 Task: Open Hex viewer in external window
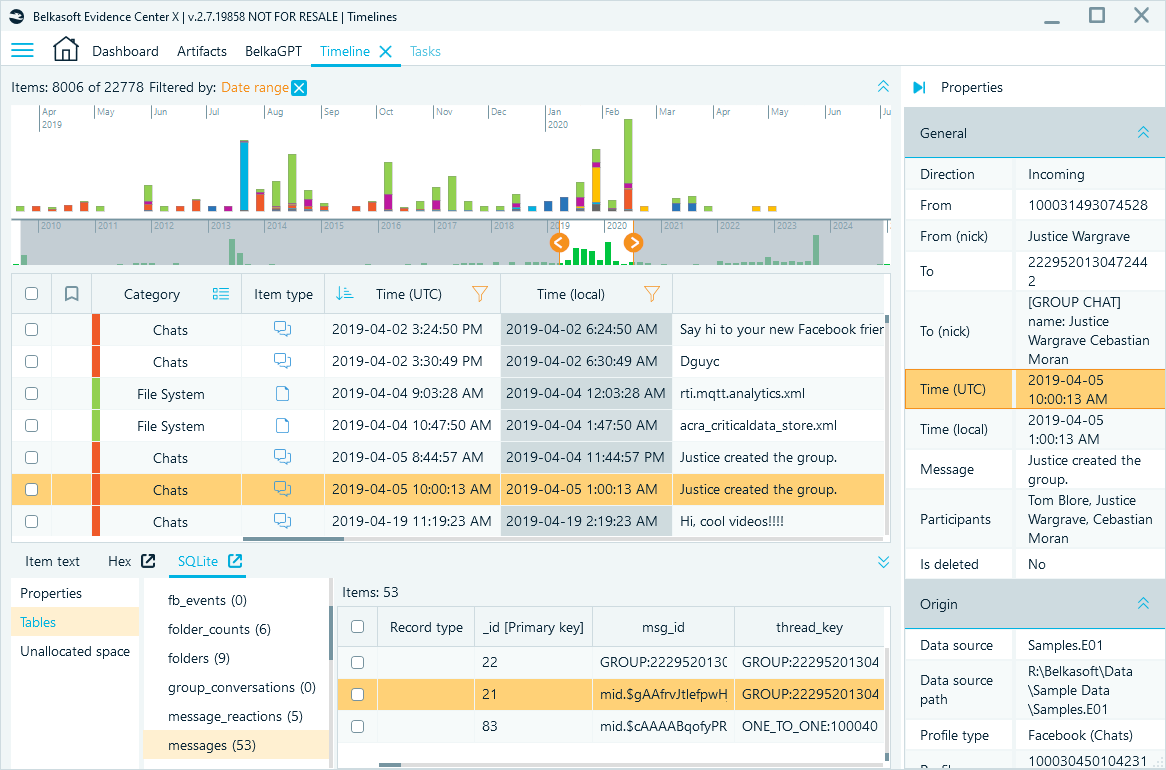tap(148, 561)
